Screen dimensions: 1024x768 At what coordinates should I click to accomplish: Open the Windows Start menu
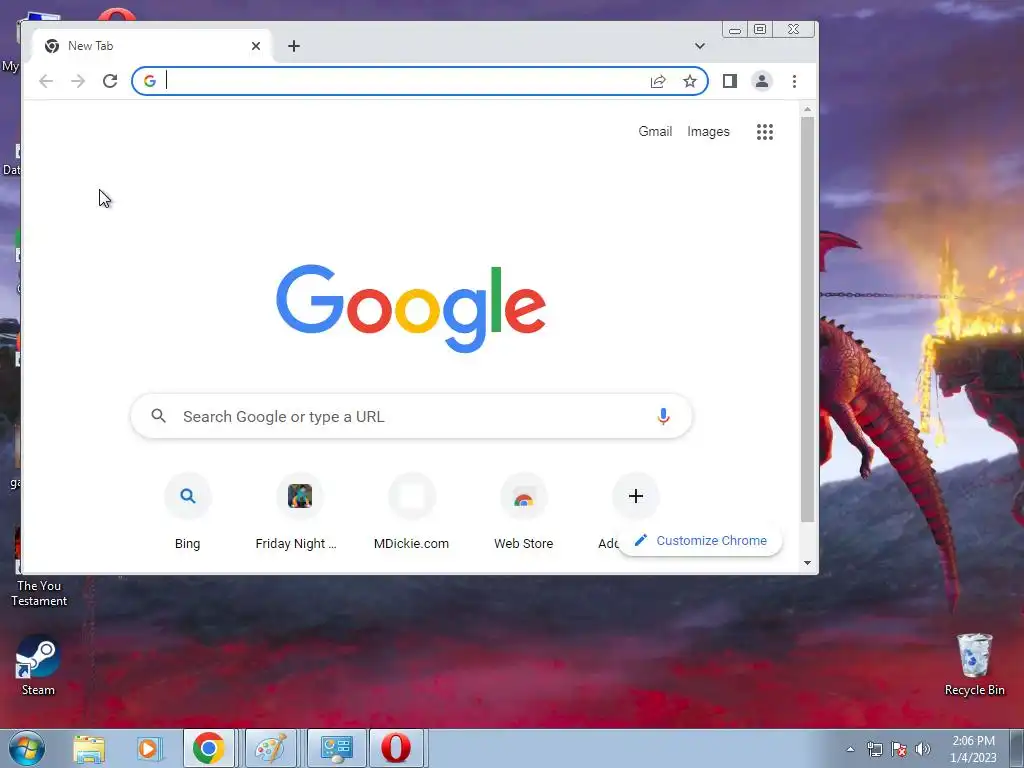[x=26, y=748]
